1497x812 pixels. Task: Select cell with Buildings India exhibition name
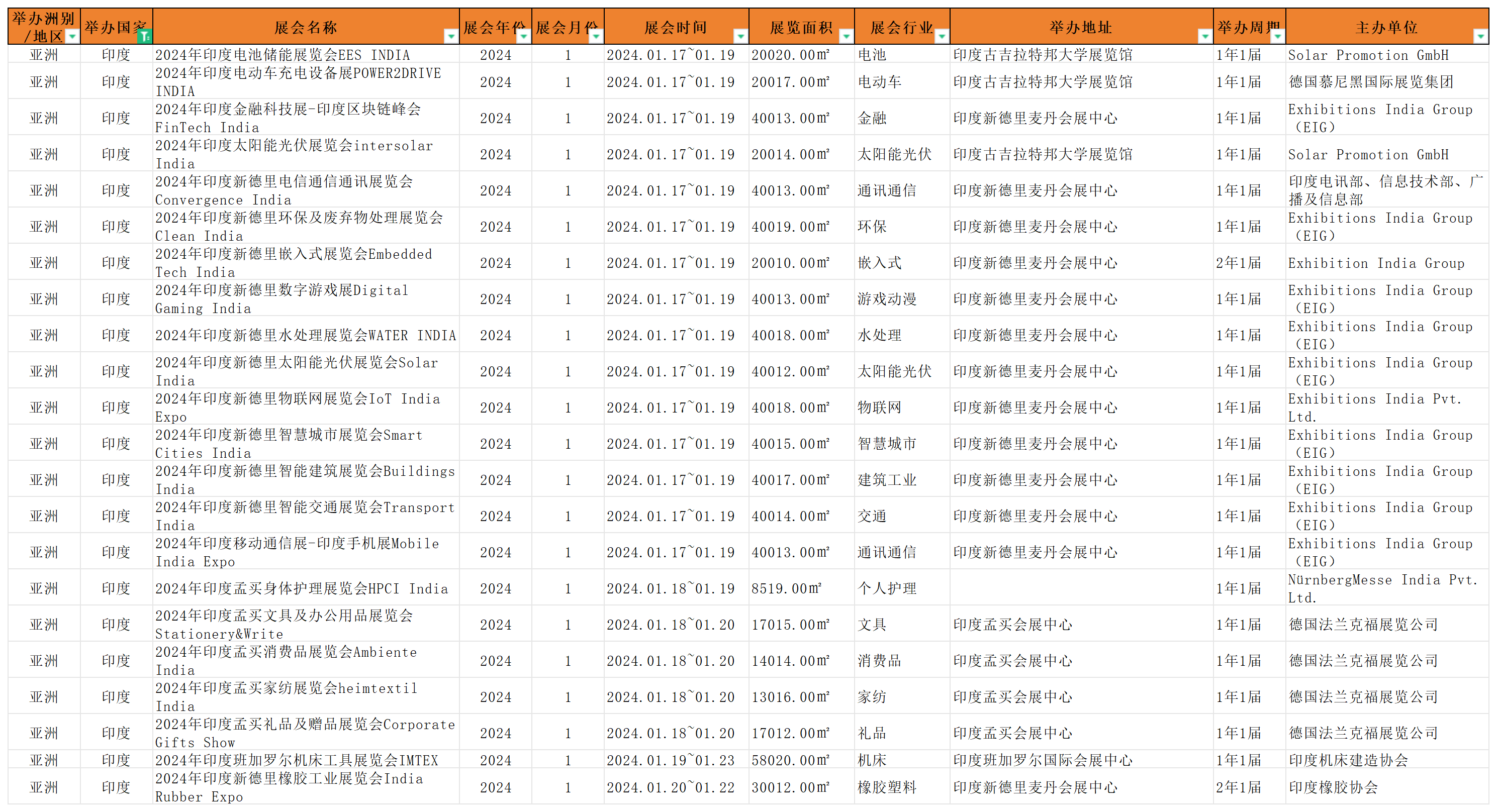click(x=306, y=479)
